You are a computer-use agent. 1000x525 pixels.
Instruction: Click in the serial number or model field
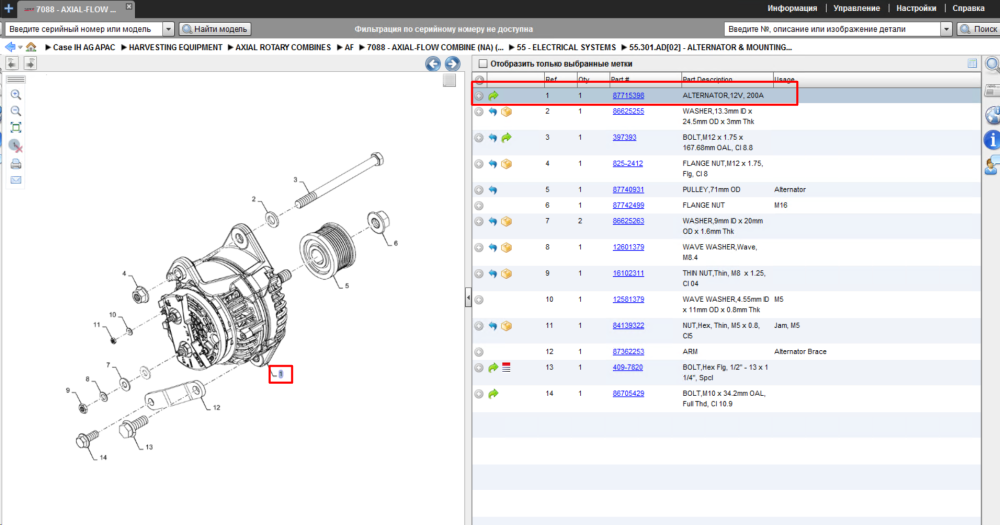coord(84,29)
